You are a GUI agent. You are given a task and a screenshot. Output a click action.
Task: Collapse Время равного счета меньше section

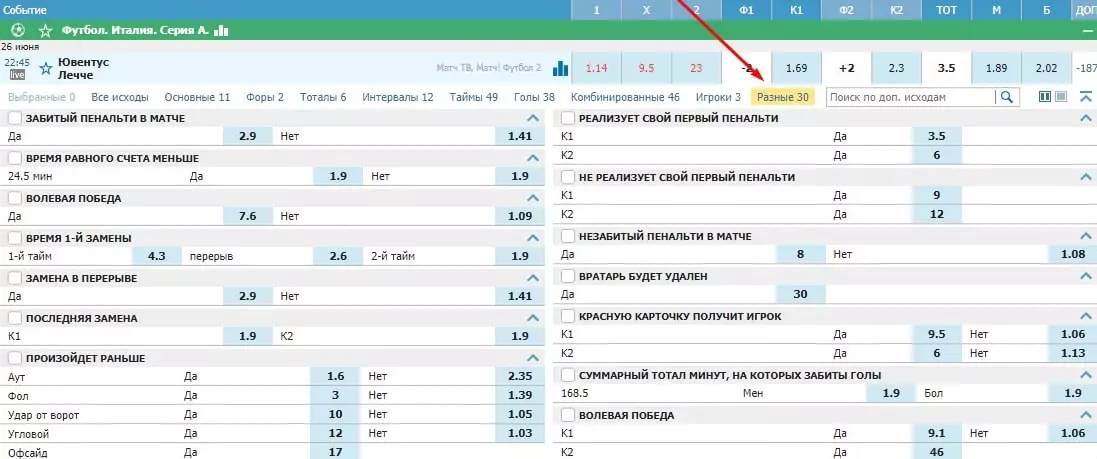[533, 158]
